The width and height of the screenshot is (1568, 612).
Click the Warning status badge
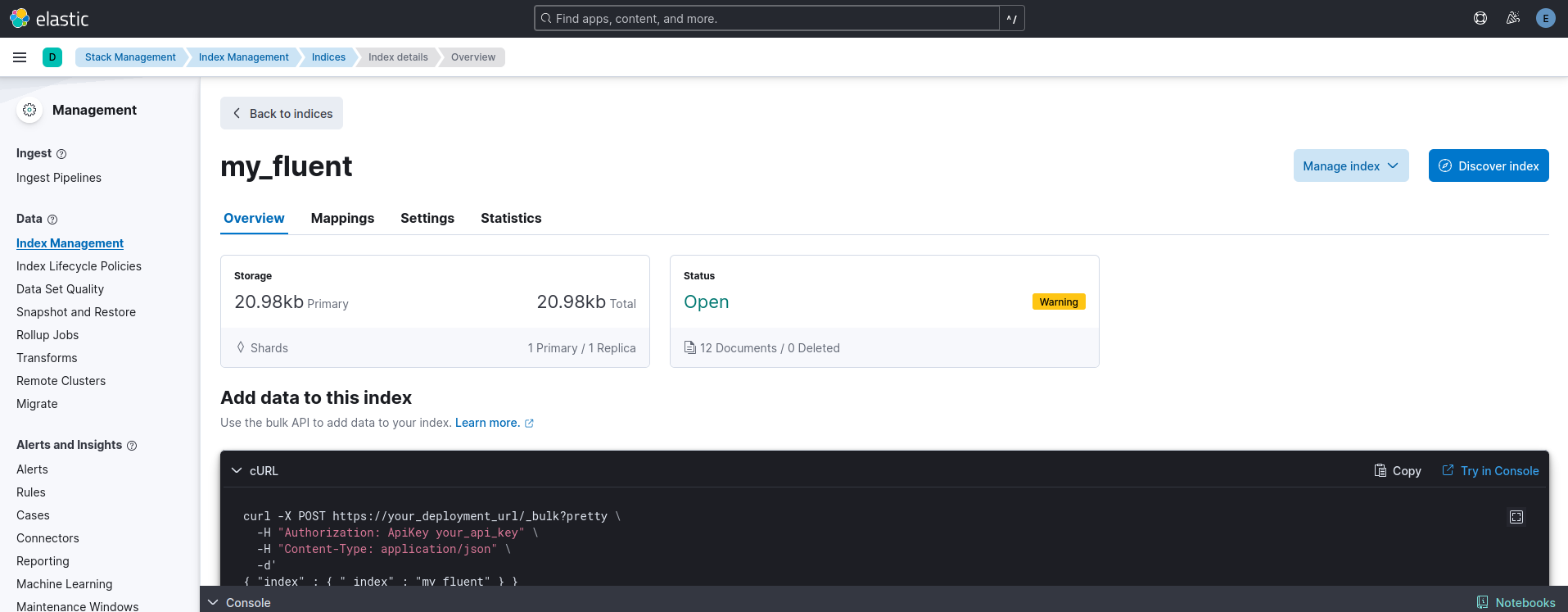(1059, 301)
